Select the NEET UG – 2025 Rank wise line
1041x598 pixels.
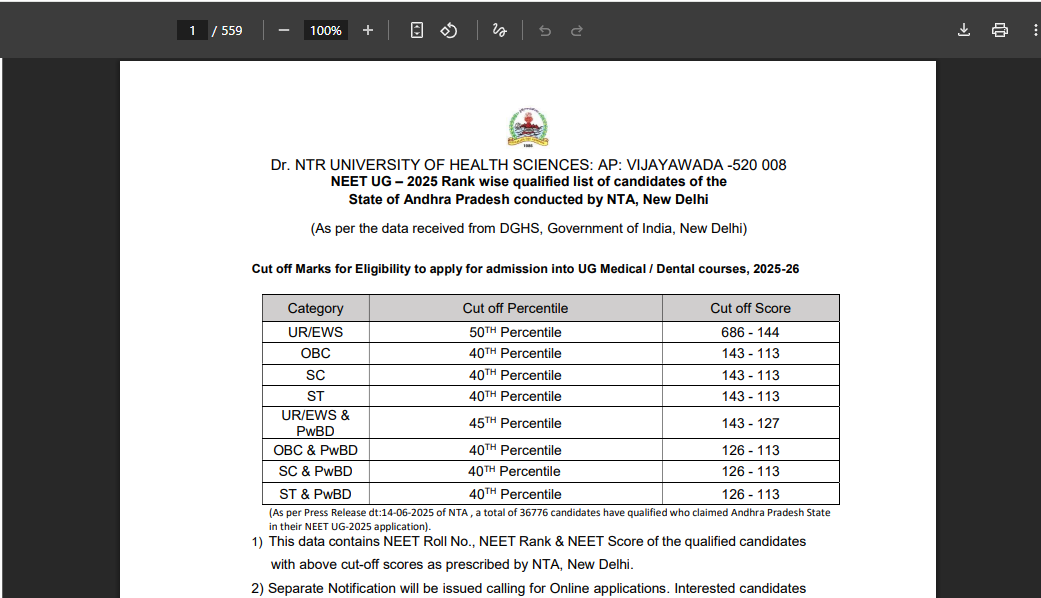528,182
